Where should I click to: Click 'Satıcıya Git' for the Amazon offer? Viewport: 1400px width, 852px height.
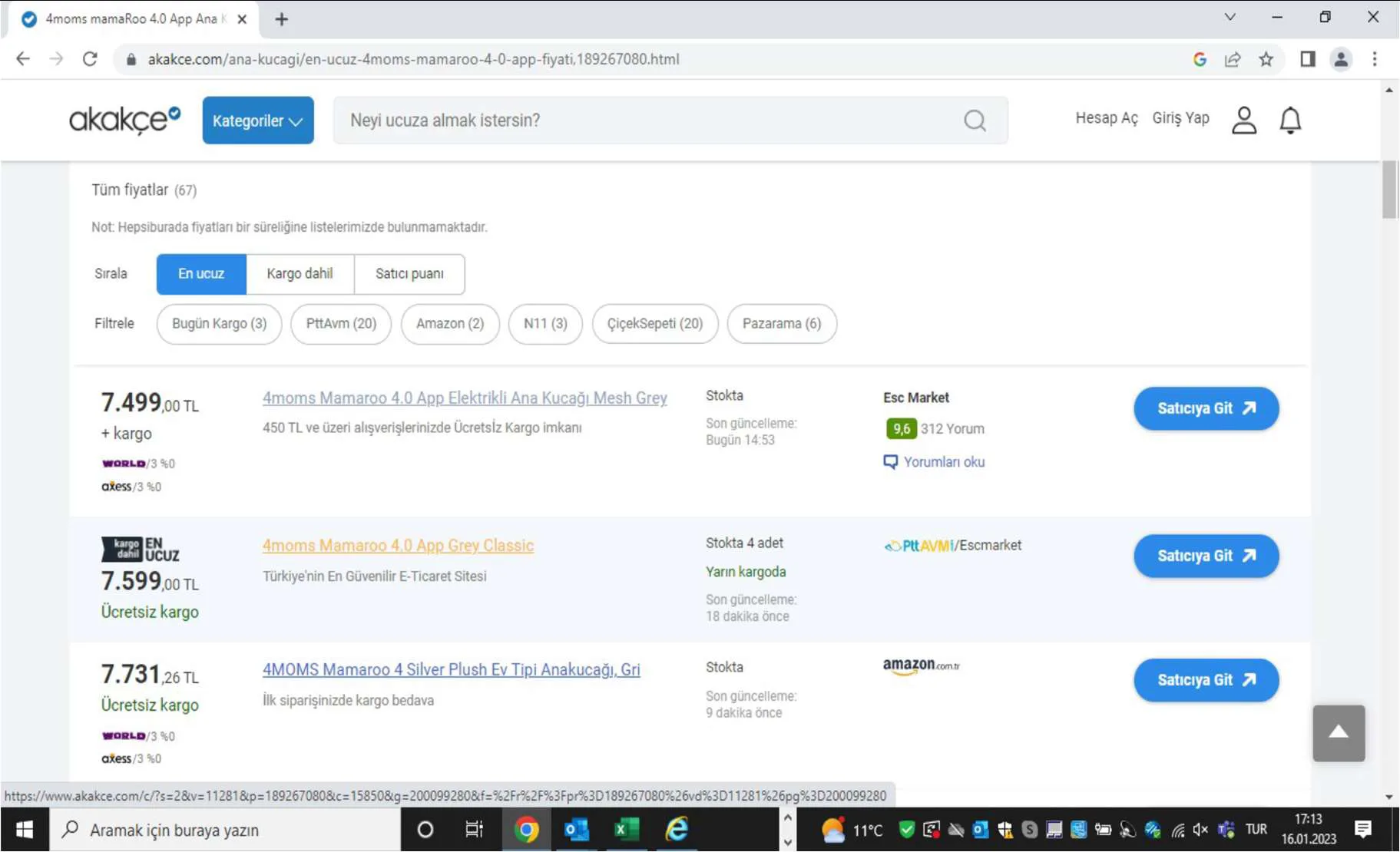pos(1206,680)
